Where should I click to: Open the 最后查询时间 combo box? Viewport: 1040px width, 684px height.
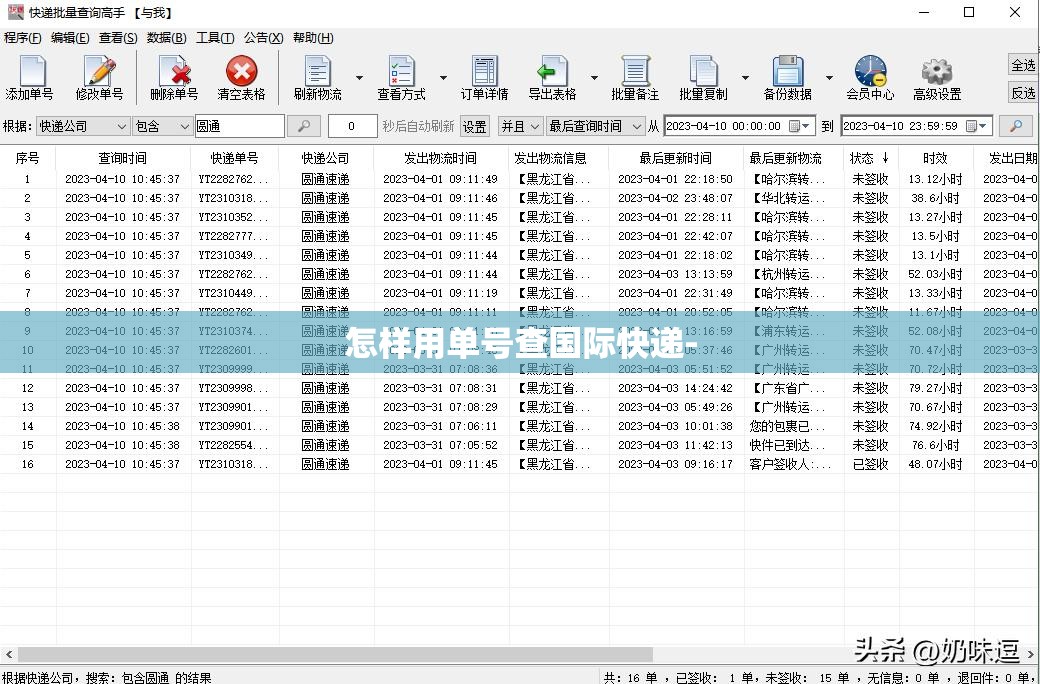click(x=596, y=126)
